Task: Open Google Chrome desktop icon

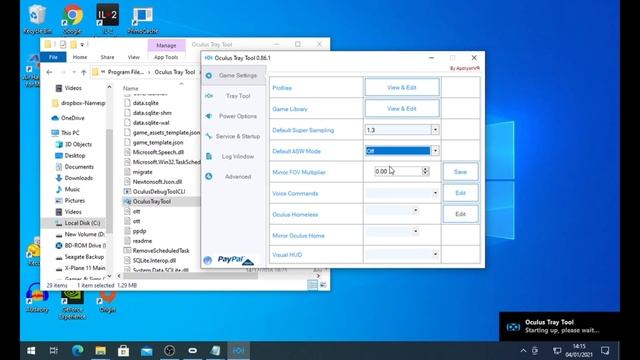Action: [72, 19]
